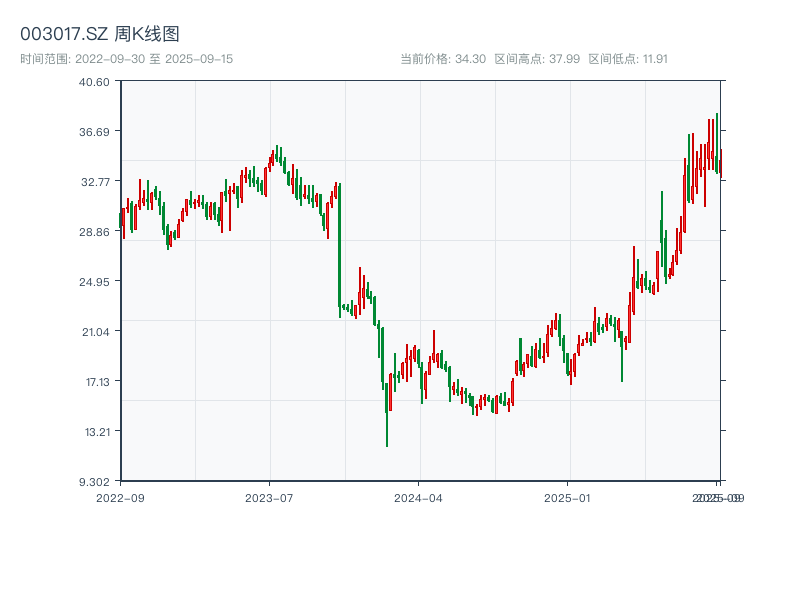Viewport: 800px width, 600px height.
Task: Click the chart title 003017.SZ 周K线图
Action: point(100,35)
